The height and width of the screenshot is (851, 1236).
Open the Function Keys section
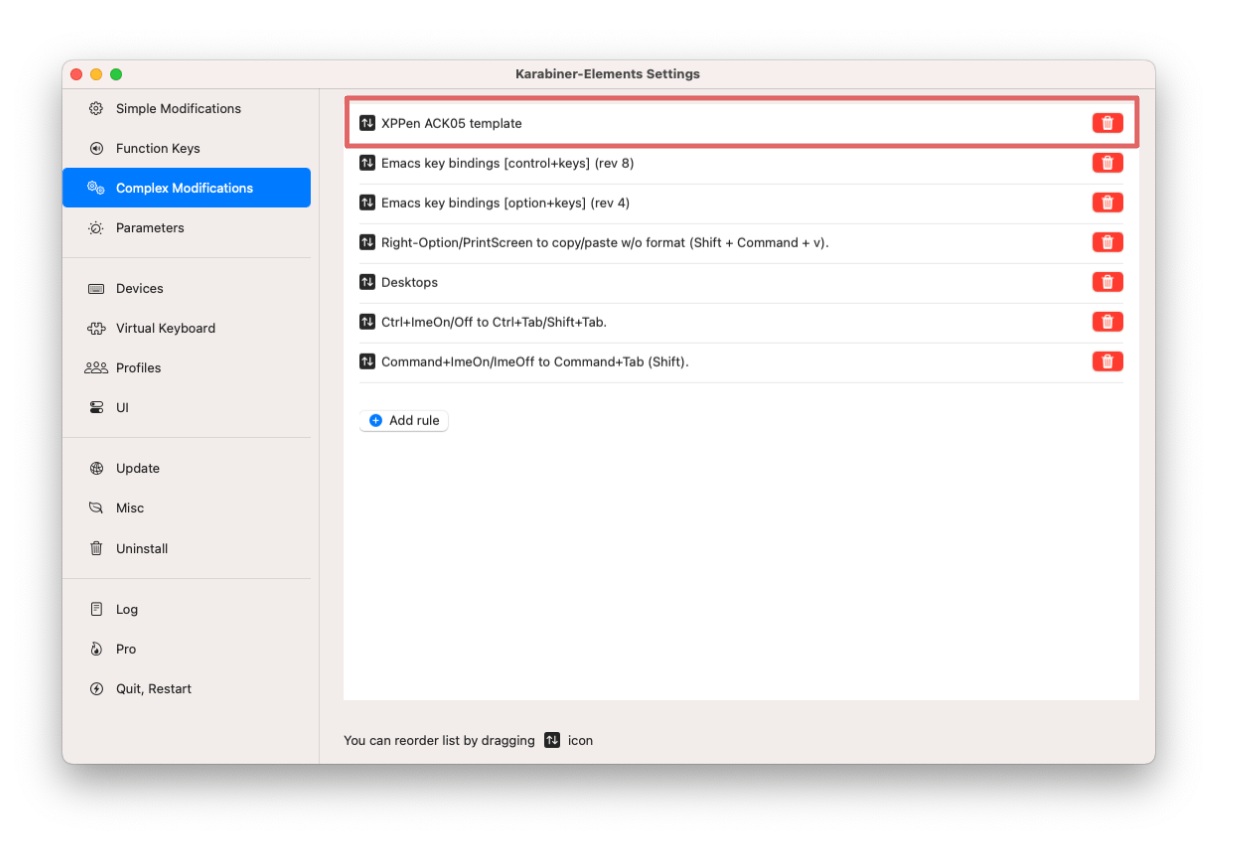(x=186, y=148)
